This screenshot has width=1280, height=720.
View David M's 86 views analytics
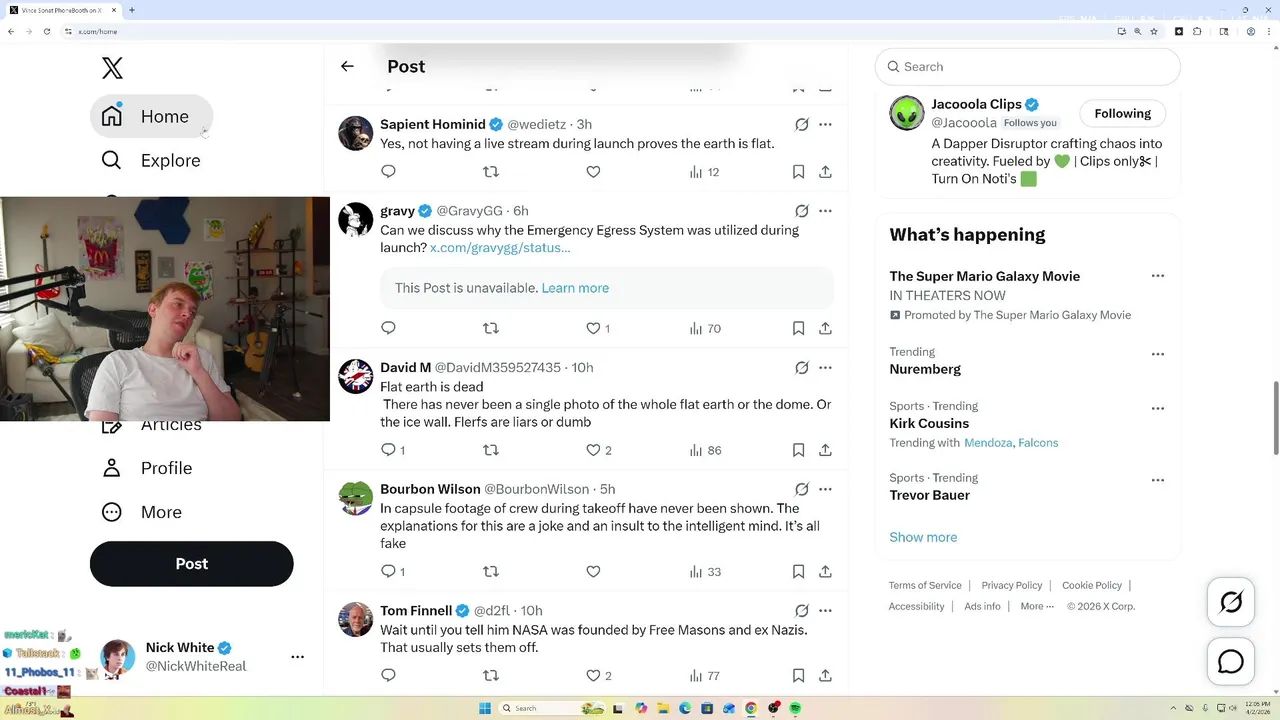[705, 450]
